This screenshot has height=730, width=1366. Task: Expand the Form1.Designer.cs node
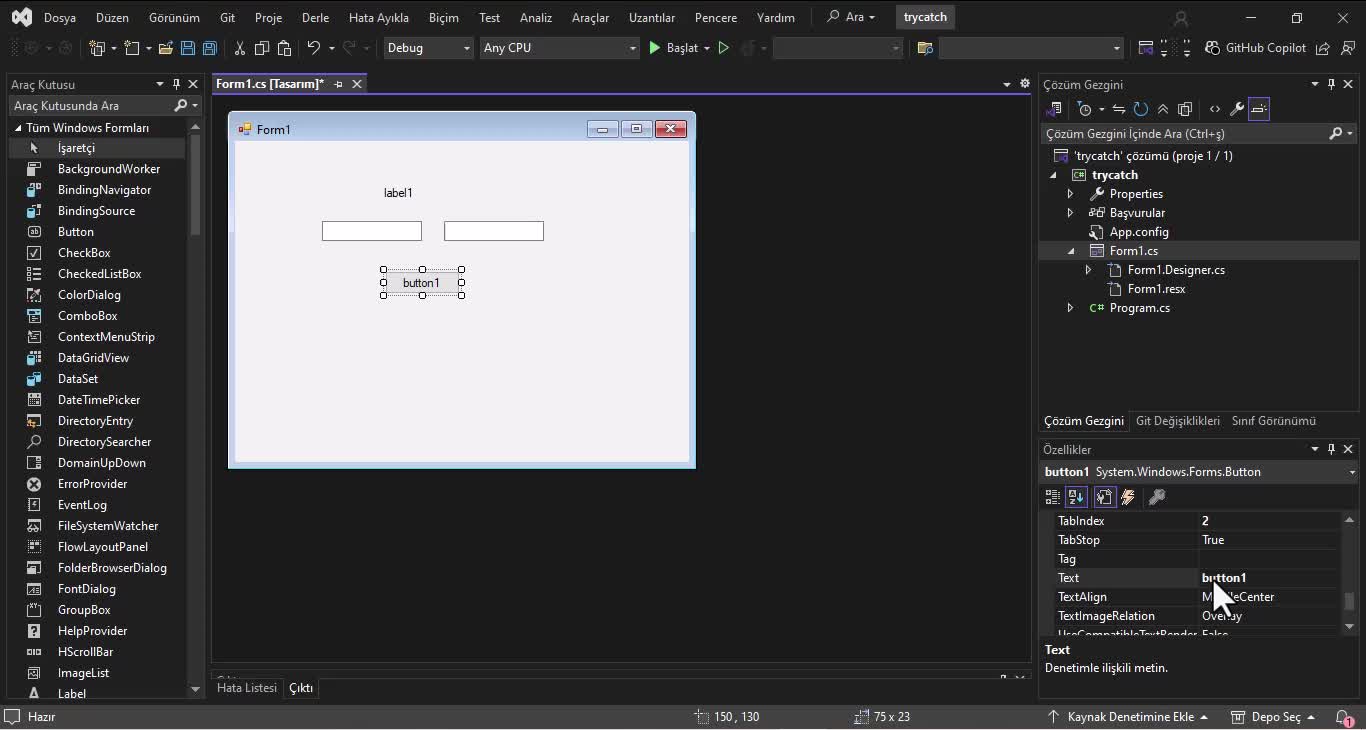pyautogui.click(x=1088, y=270)
